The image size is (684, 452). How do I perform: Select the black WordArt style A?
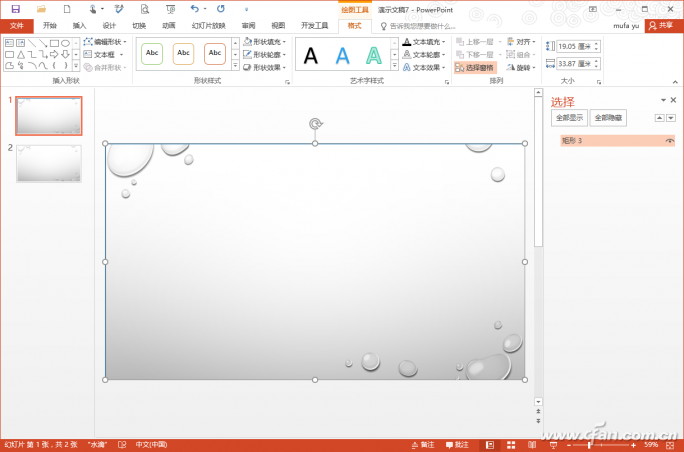tap(311, 56)
